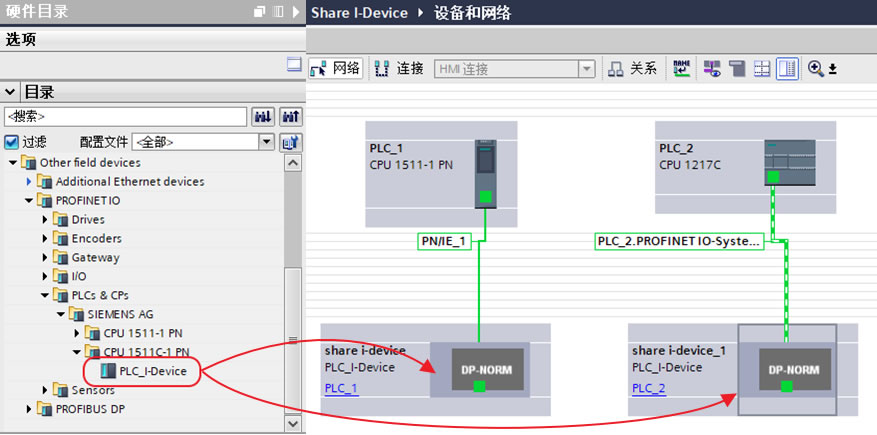Viewport: 877px width, 435px height.
Task: Click the float panel icon in 硬件目录 header
Action: 259,11
